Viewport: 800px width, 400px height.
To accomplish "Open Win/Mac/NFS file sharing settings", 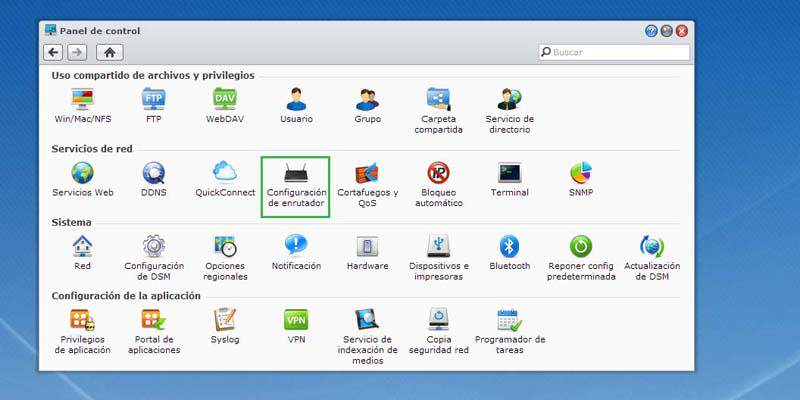I will [x=83, y=99].
